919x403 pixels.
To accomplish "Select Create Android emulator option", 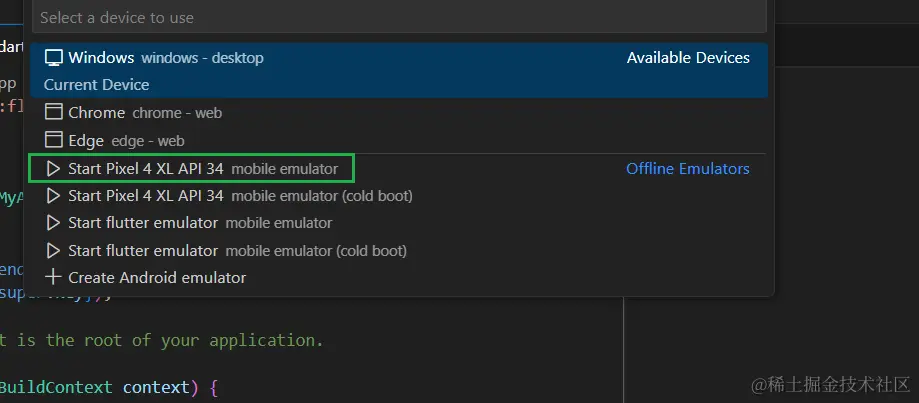I will point(399,278).
